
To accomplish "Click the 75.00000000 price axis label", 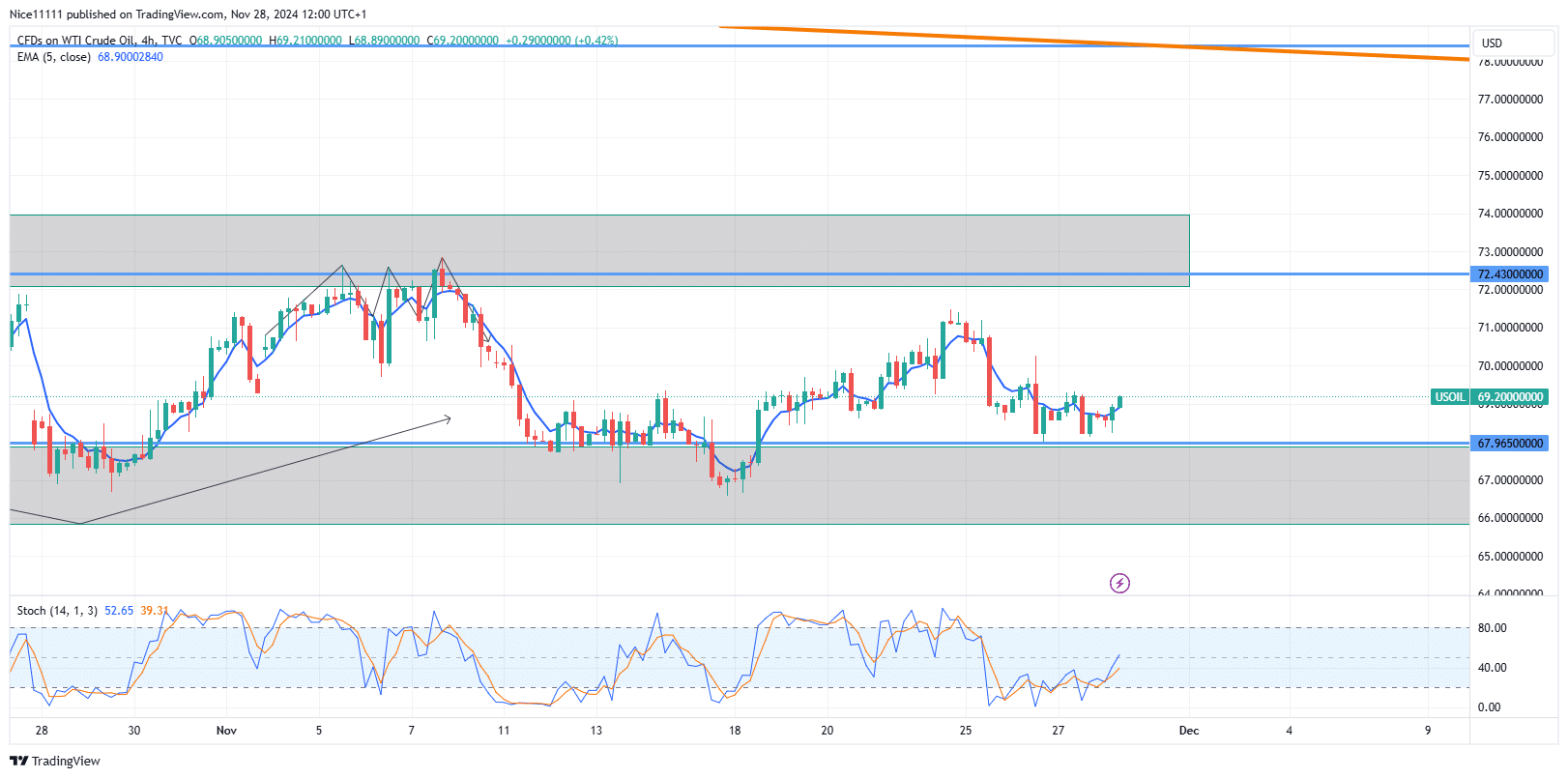I will click(1510, 176).
